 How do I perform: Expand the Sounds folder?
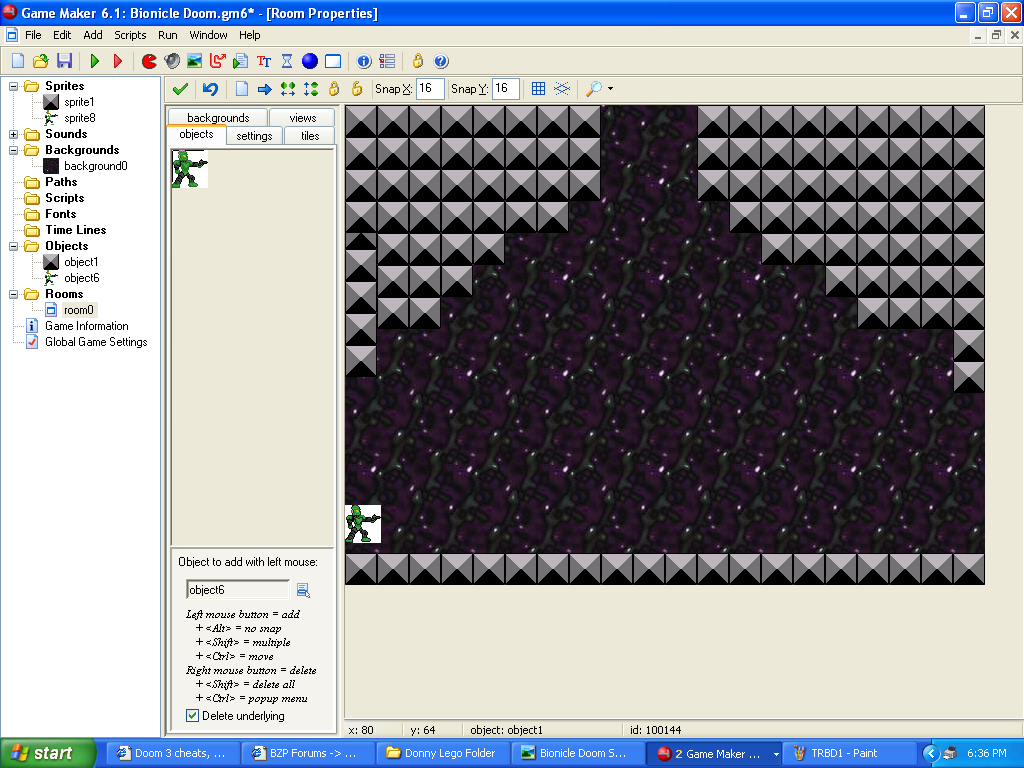pyautogui.click(x=13, y=135)
